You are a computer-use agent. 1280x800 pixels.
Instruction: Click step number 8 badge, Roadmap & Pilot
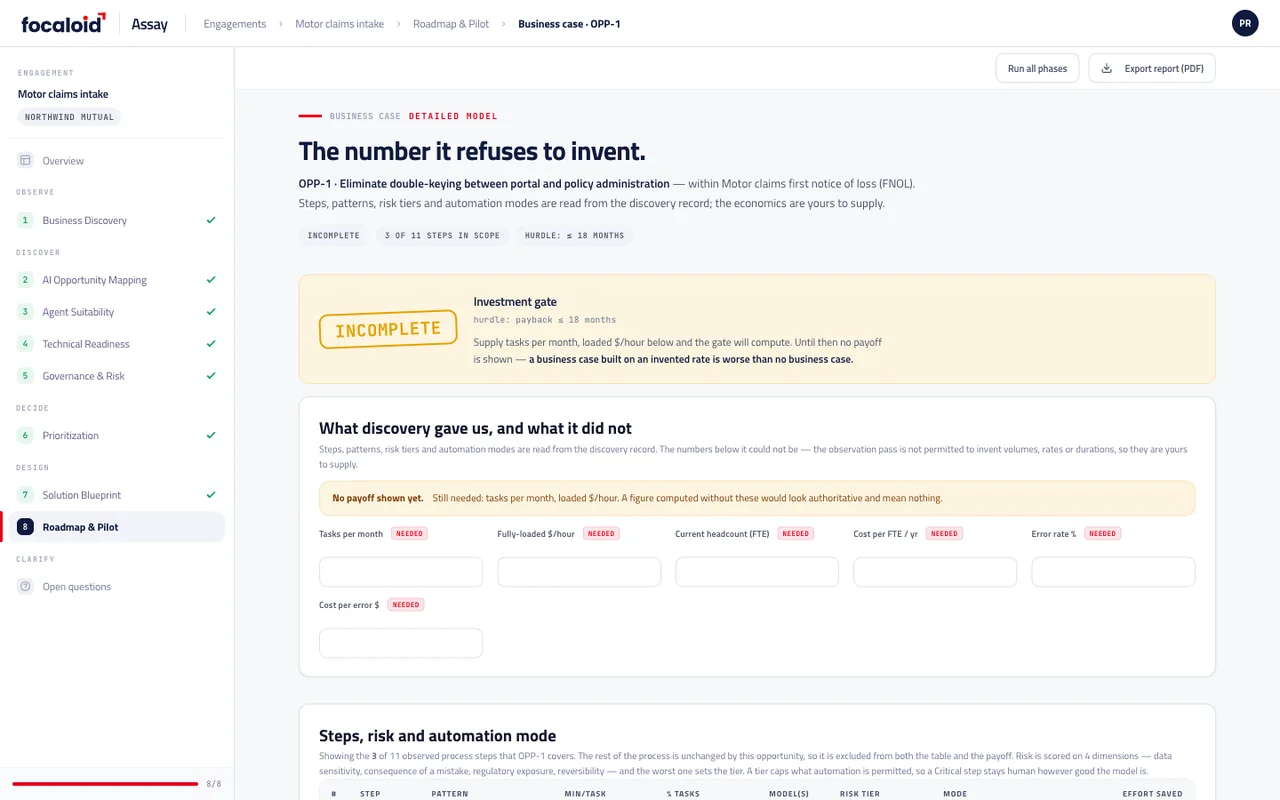25,527
